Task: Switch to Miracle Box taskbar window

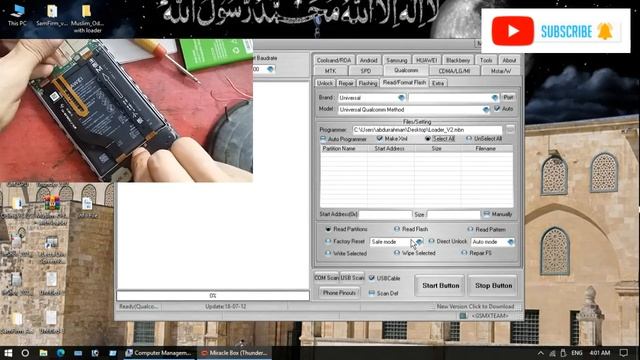Action: [234, 353]
